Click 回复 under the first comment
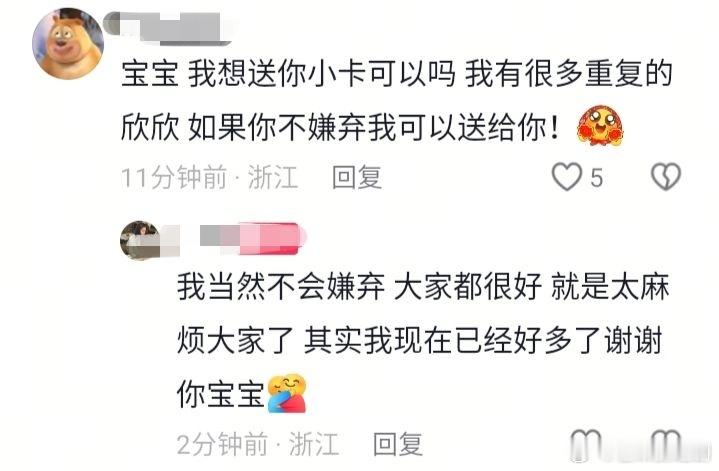719x471 pixels. 357,177
